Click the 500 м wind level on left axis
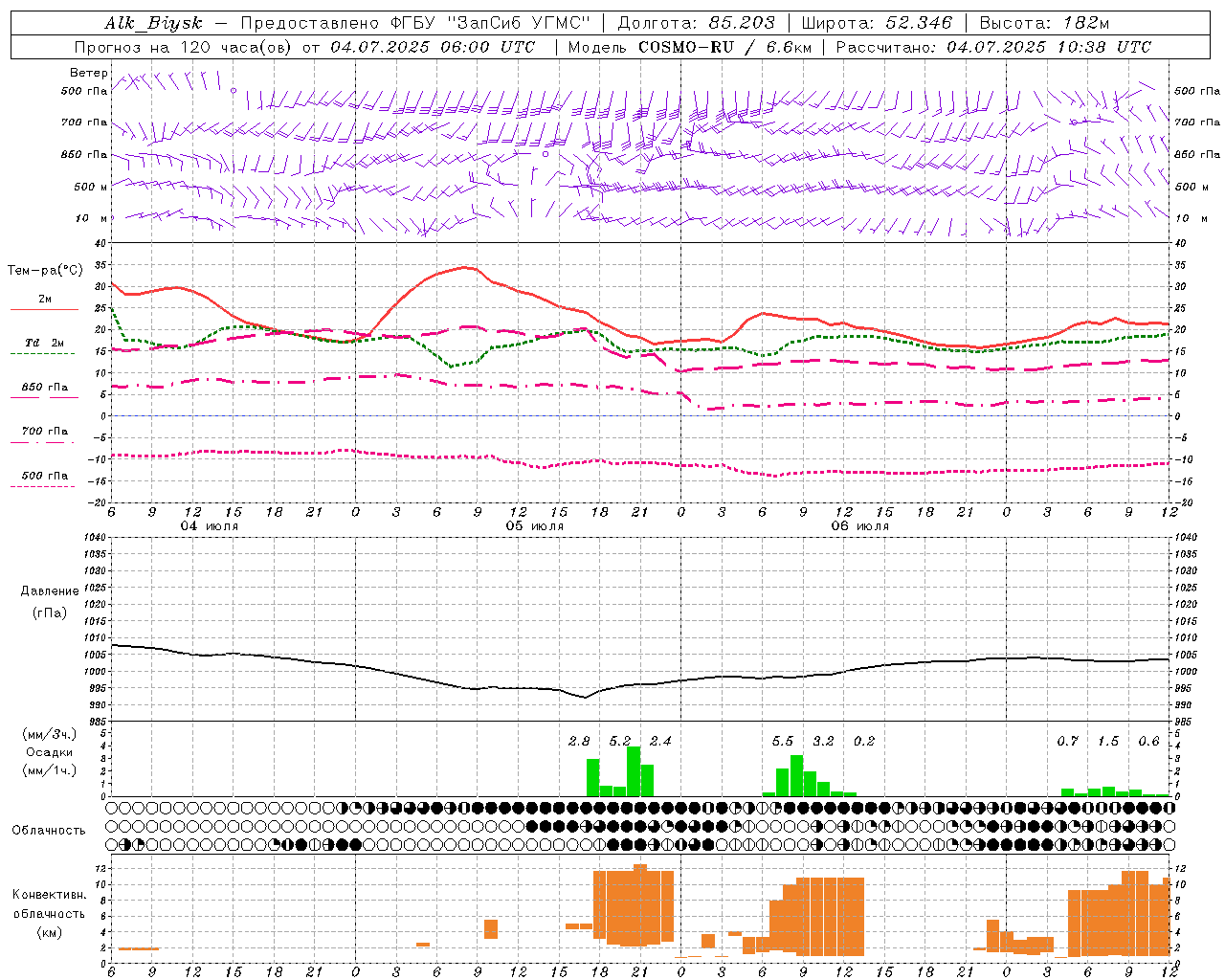Screen dimensions: 1225x980 tap(91, 187)
